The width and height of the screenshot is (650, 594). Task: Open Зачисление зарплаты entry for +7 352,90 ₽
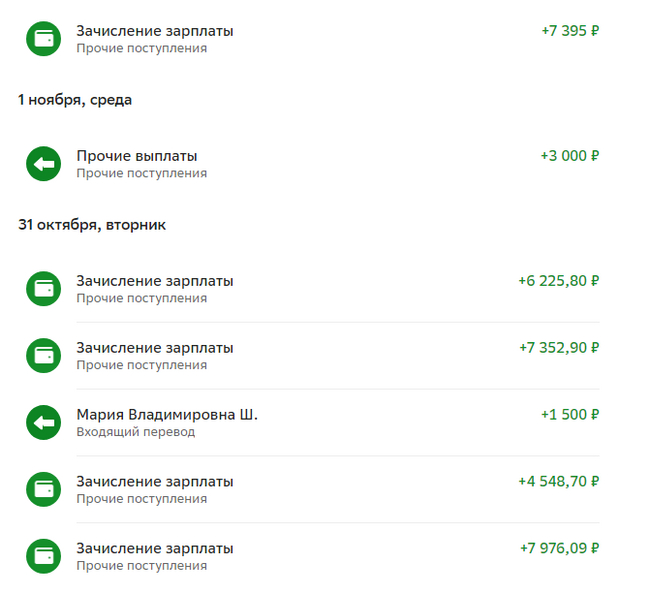coord(155,348)
